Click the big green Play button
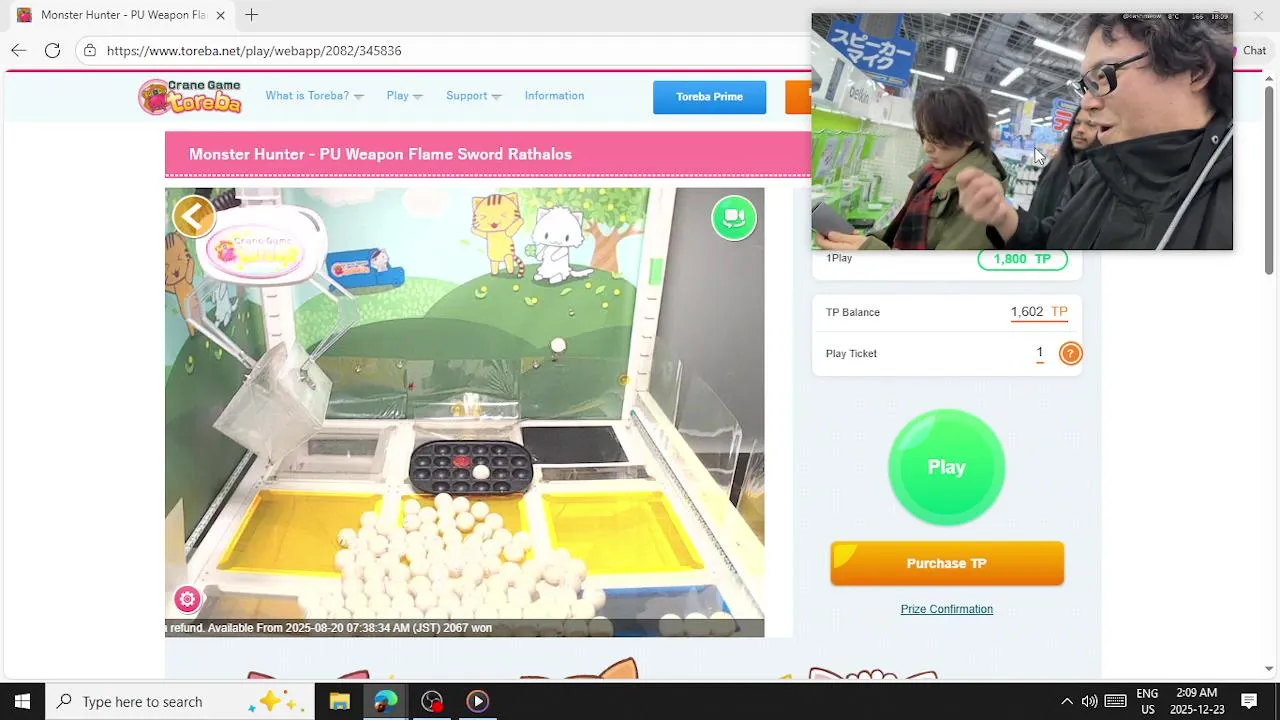1280x720 pixels. 946,467
